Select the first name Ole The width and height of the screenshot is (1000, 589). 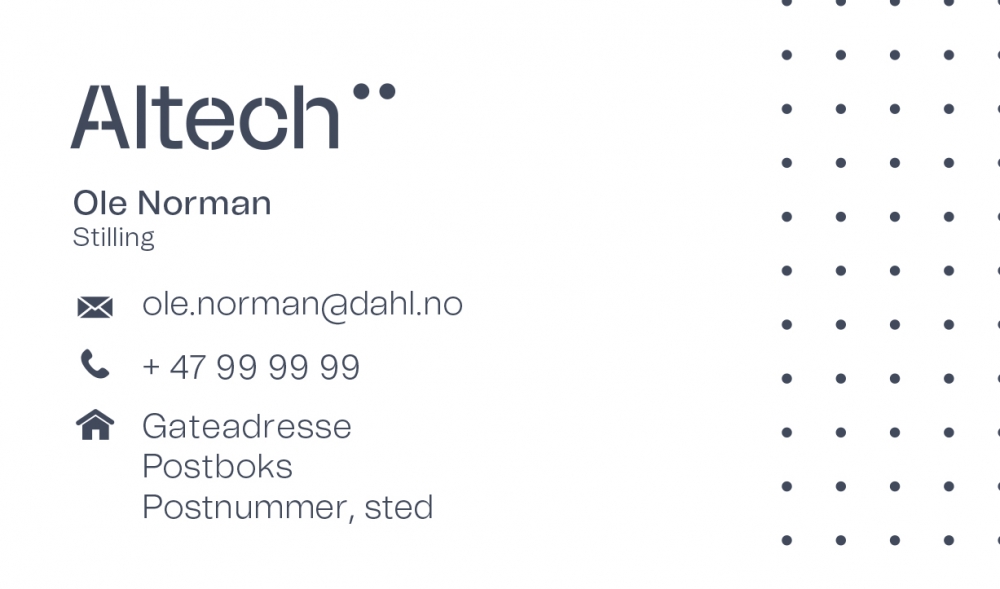point(100,203)
